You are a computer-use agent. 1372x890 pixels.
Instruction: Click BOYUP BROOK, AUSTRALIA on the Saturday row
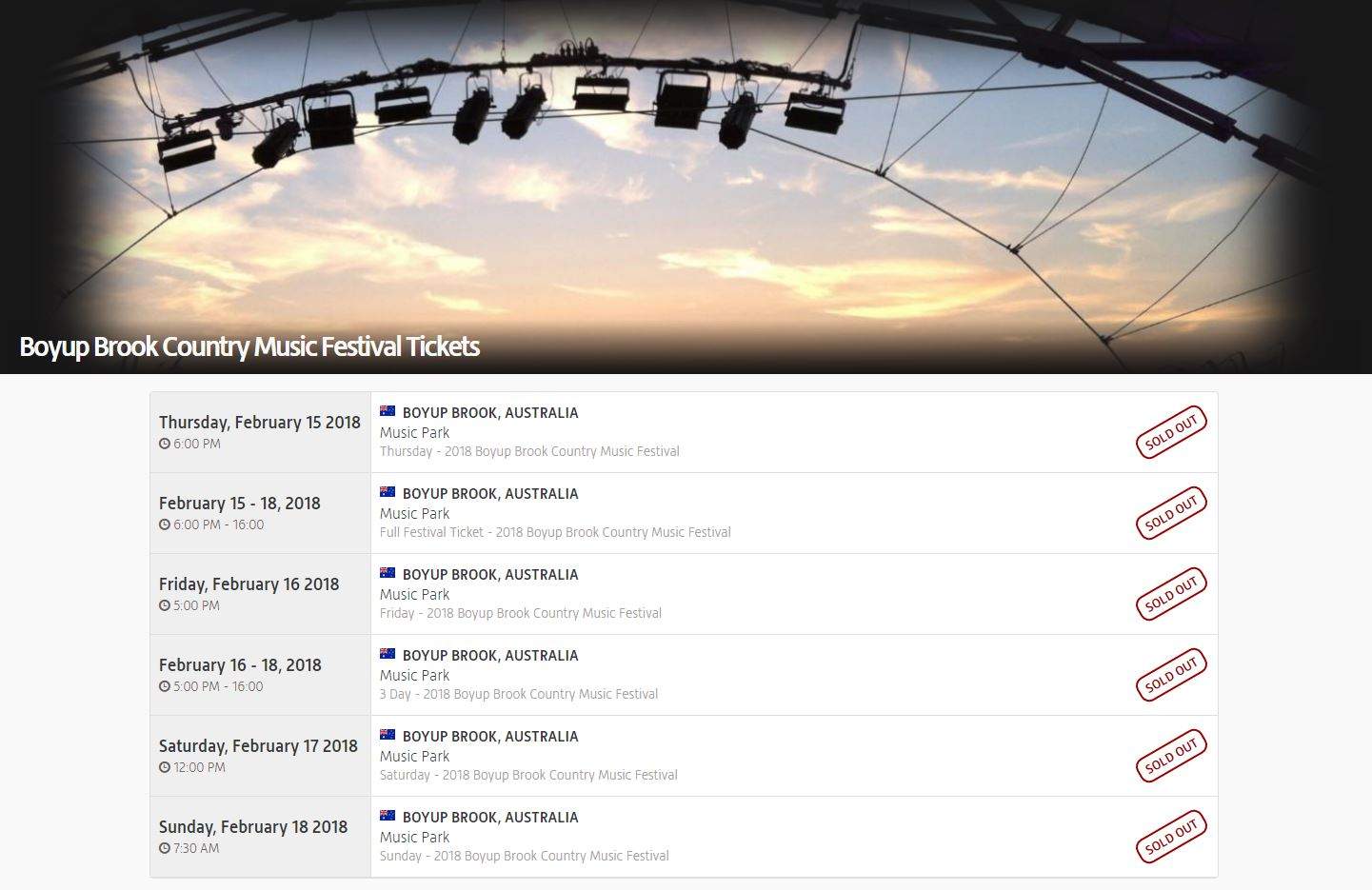click(490, 736)
